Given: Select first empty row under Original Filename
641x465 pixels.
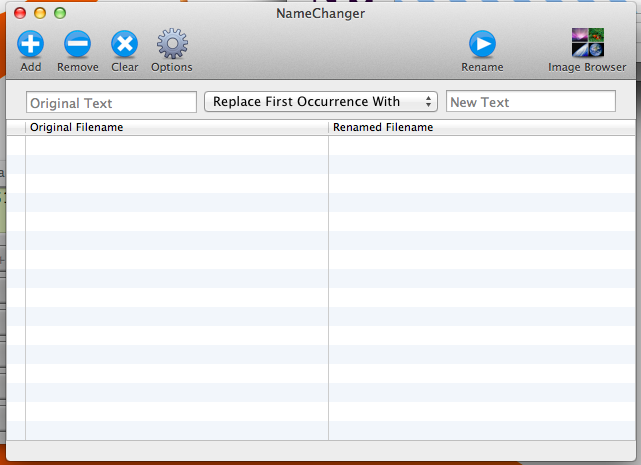Looking at the screenshot, I should tap(176, 145).
